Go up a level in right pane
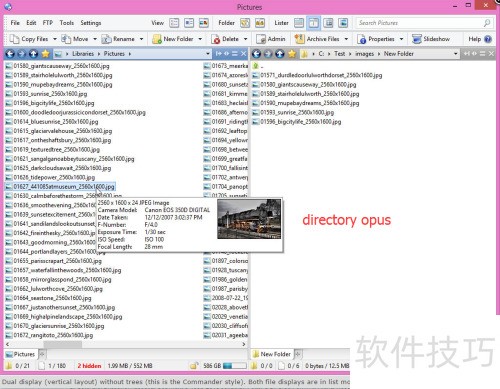 click(280, 54)
